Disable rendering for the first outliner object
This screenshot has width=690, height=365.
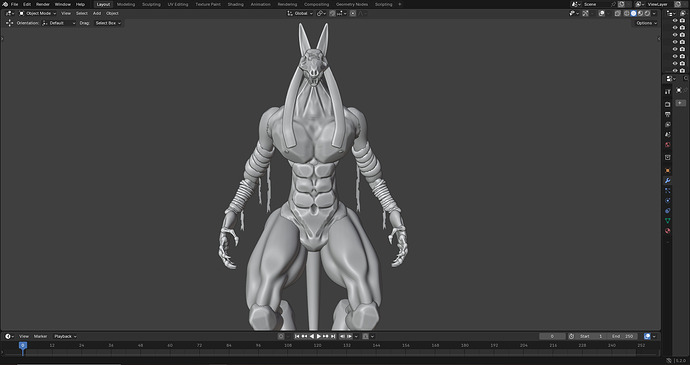coord(682,21)
